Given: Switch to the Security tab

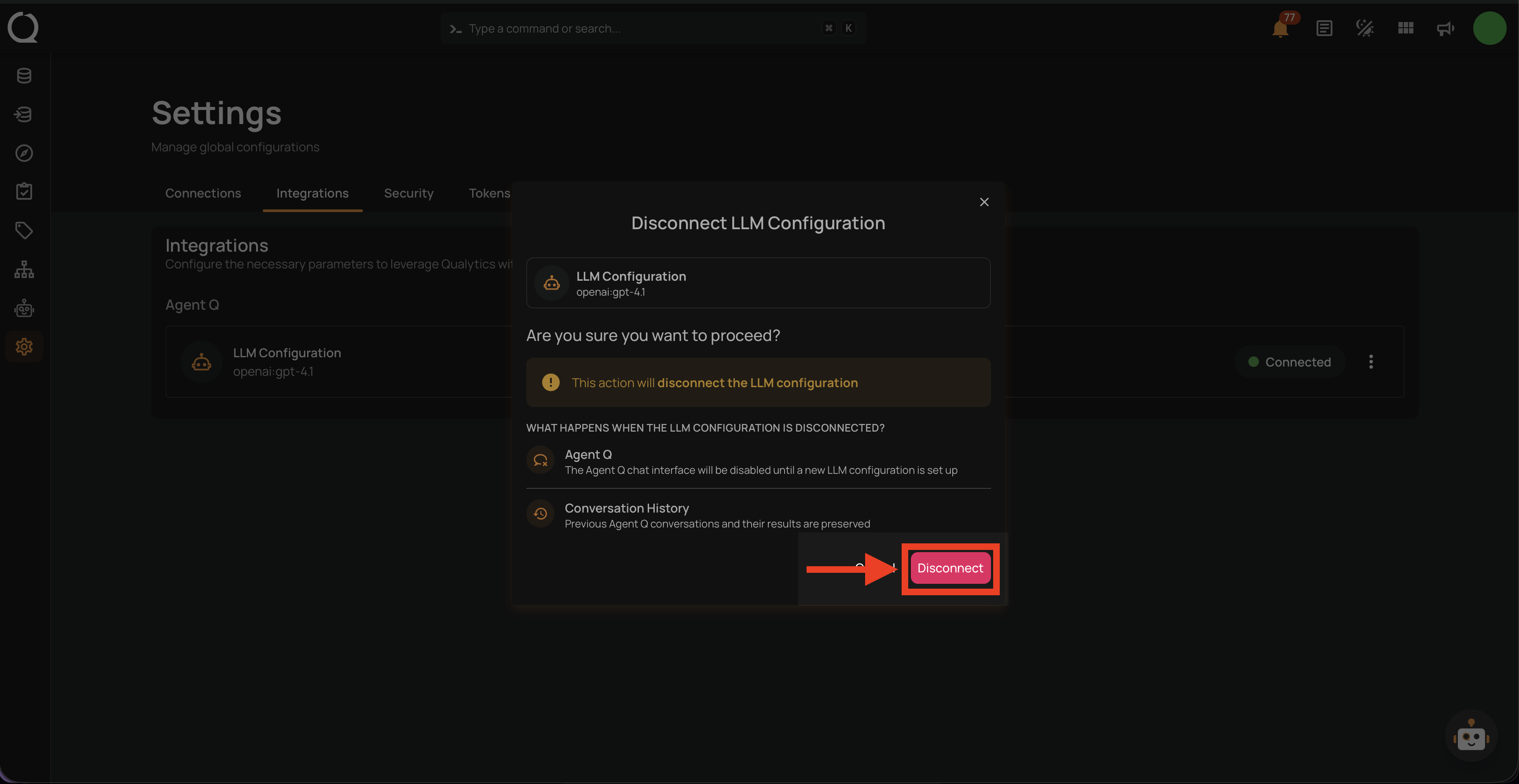Looking at the screenshot, I should point(408,193).
